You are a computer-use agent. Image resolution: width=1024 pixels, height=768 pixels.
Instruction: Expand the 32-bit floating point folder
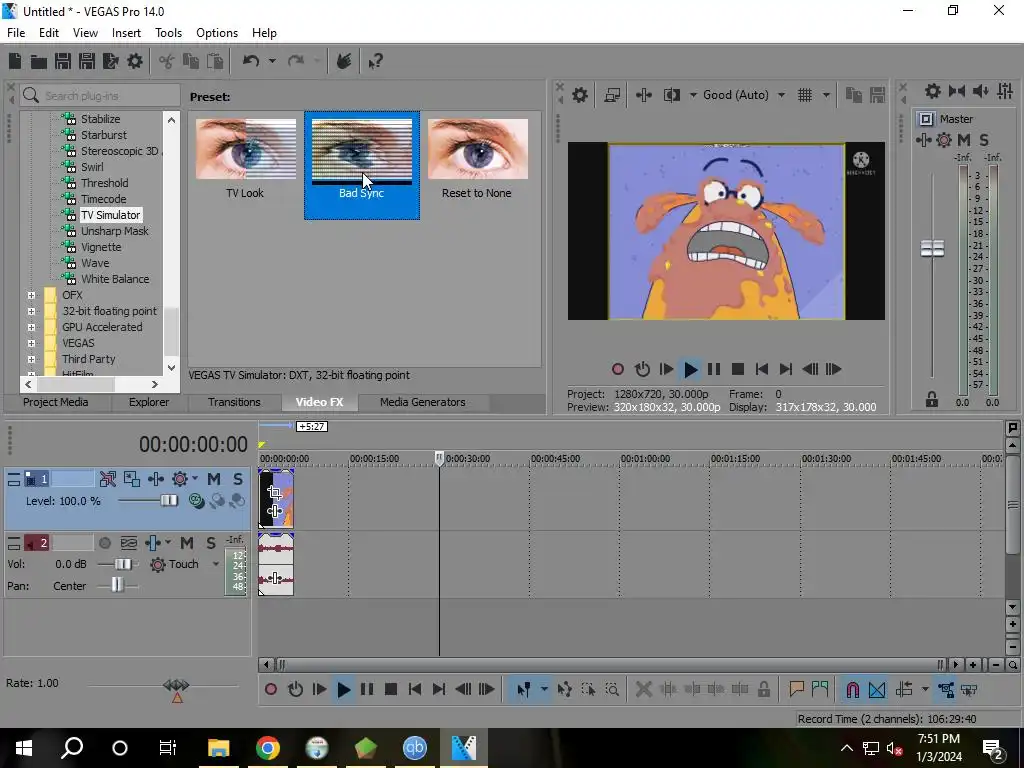coord(31,312)
